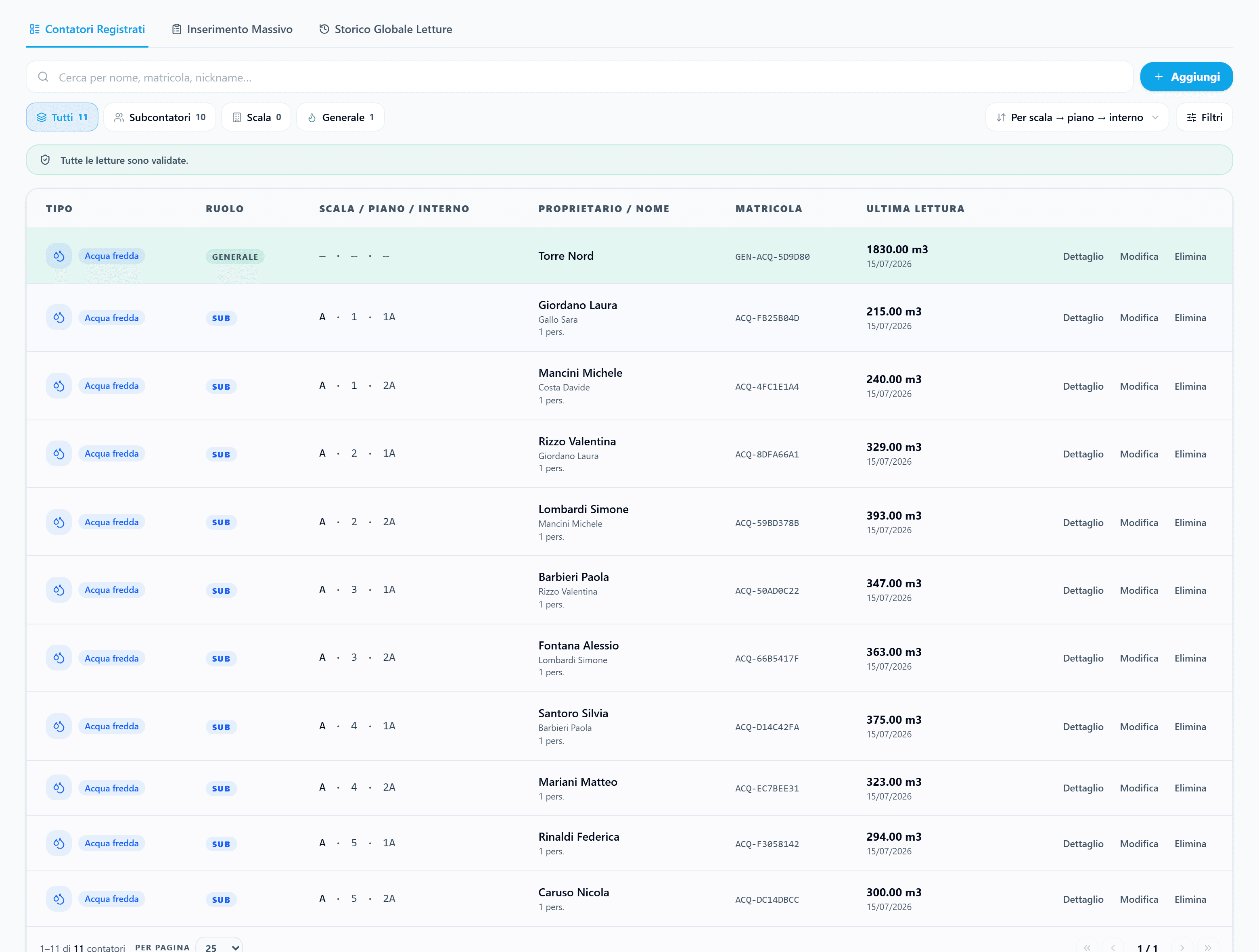Expand the Filtri panel
Screen dimensions: 1259x952
pos(1204,117)
